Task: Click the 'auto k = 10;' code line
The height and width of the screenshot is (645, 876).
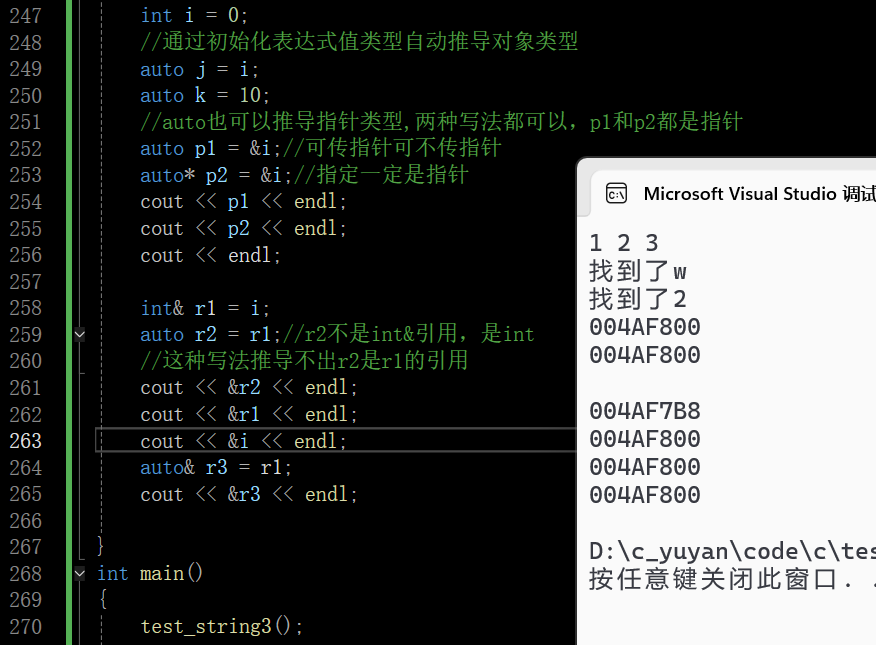Action: [204, 95]
